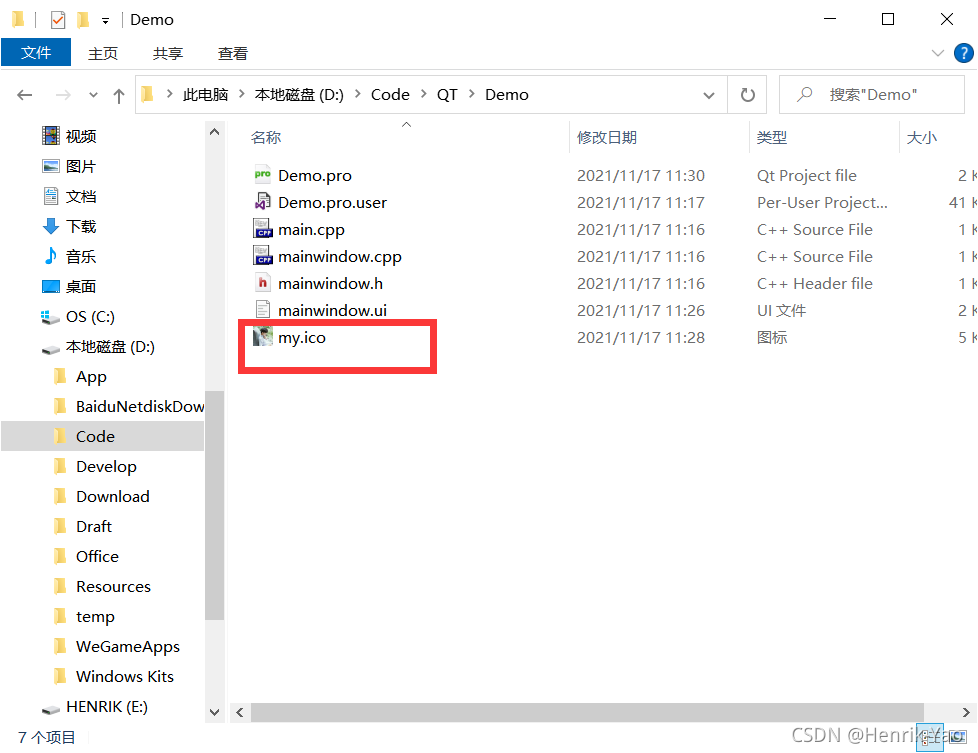978x753 pixels.
Task: Click the Demo.pro file icon
Action: click(x=263, y=175)
